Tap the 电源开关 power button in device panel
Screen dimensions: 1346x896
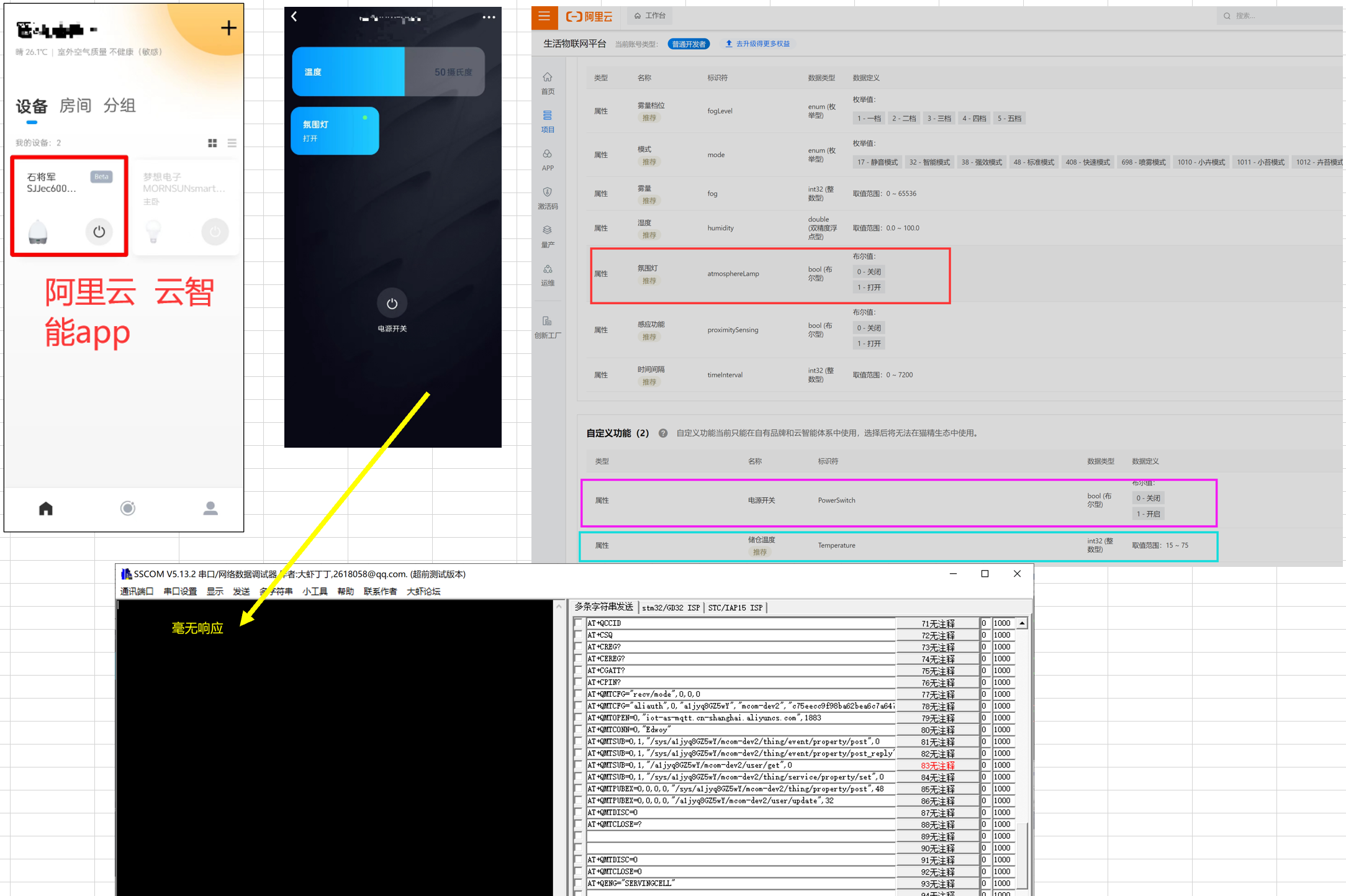coord(392,304)
